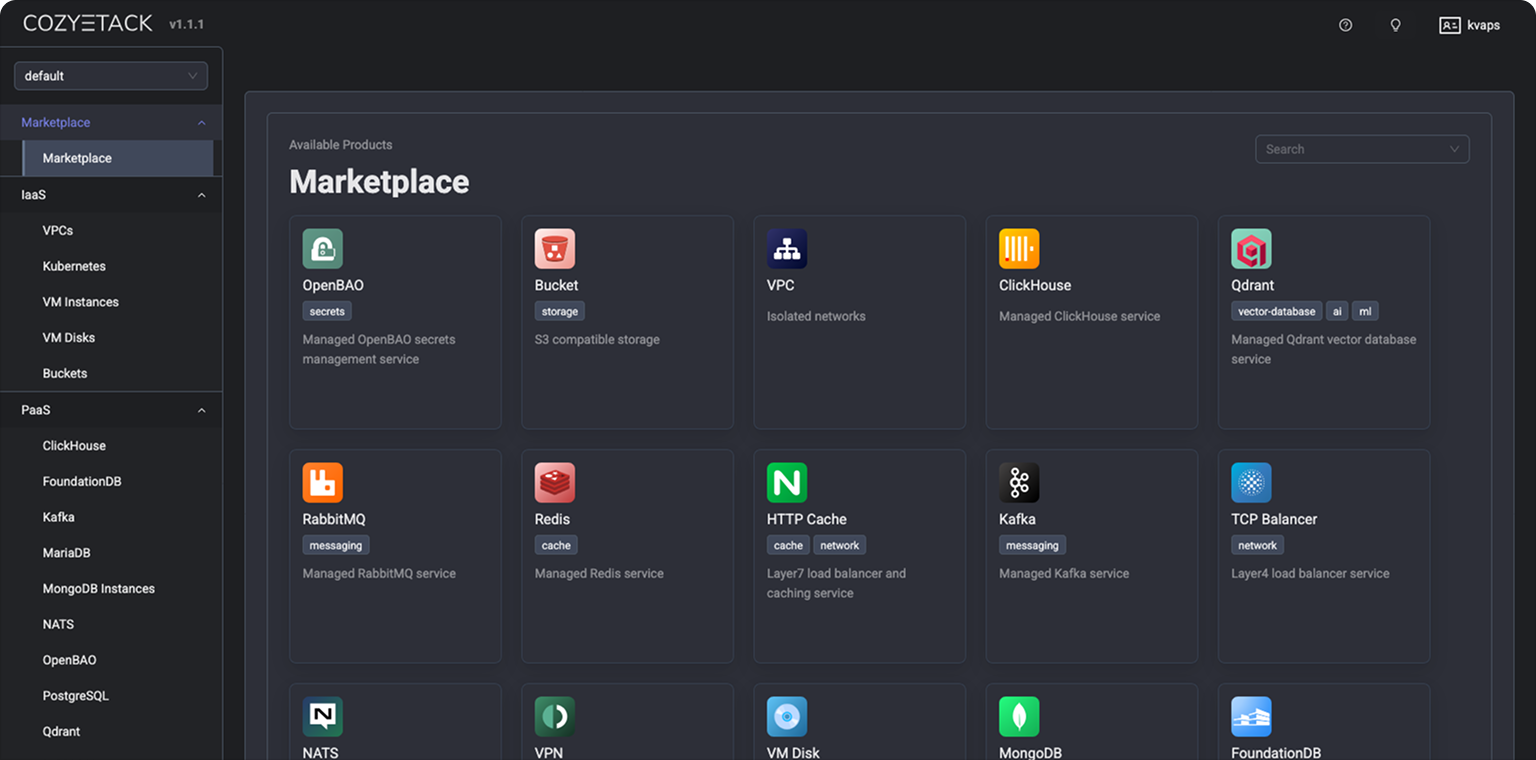Click cache tag on HTTP Cache card
The width and height of the screenshot is (1536, 760).
(x=788, y=545)
